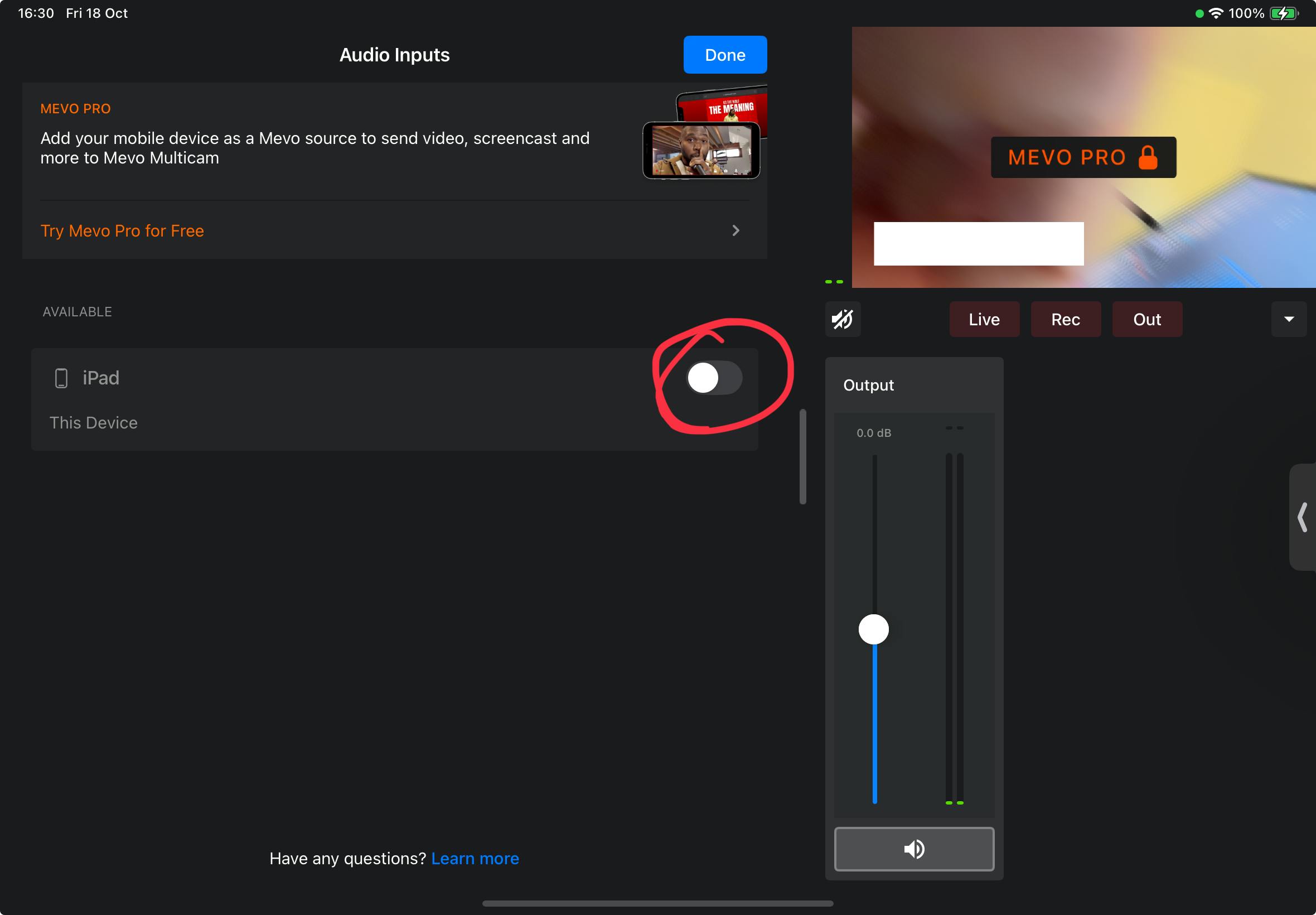
Task: Click the Audio Inputs list scrollbar
Action: tap(802, 456)
